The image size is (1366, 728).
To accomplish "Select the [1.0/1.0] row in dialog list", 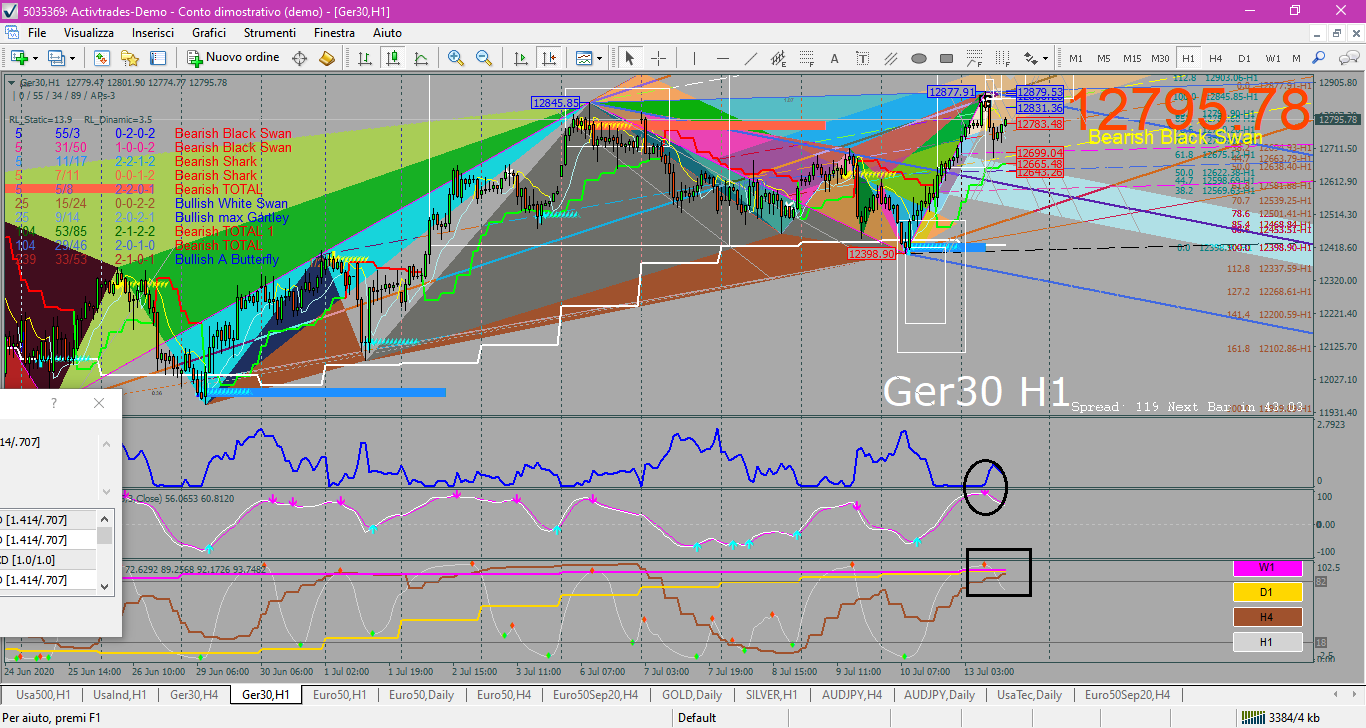I will (48, 560).
